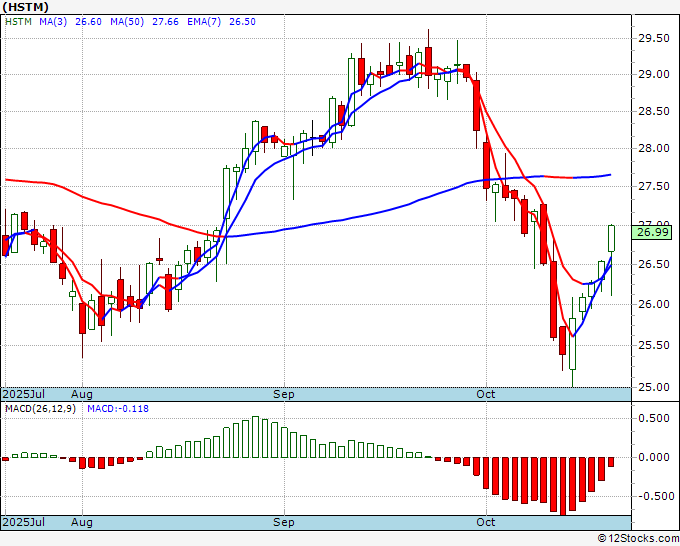Click the MACD(26,12,9) indicator label

point(40,409)
